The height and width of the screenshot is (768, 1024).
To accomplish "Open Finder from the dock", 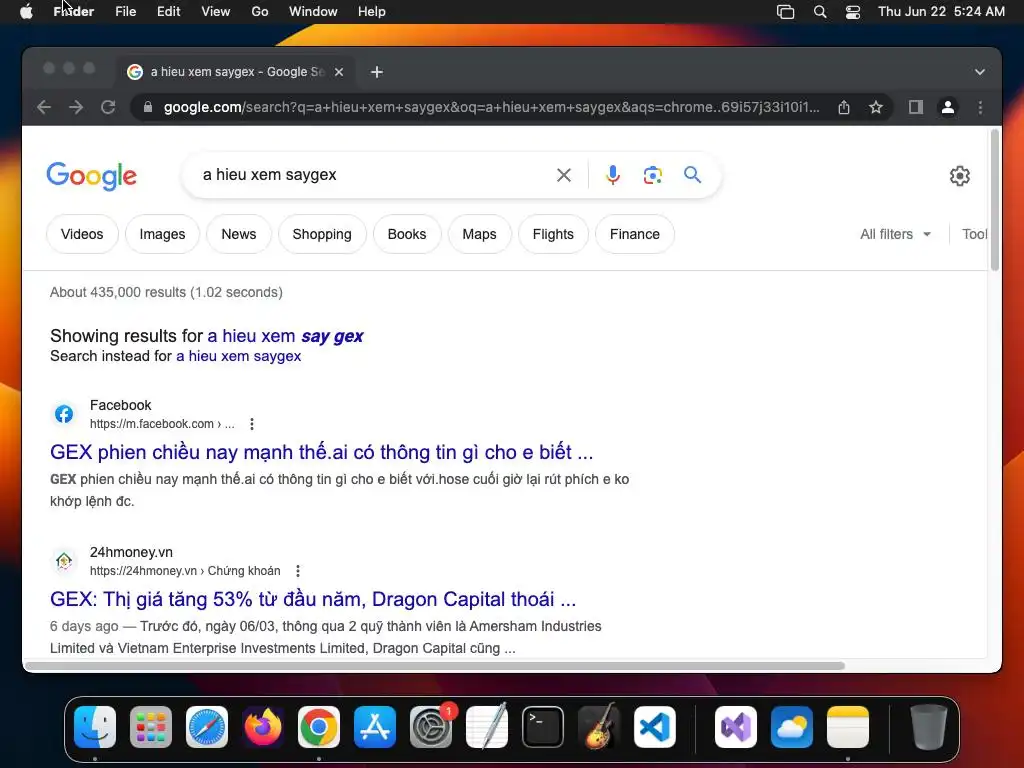I will pyautogui.click(x=95, y=727).
